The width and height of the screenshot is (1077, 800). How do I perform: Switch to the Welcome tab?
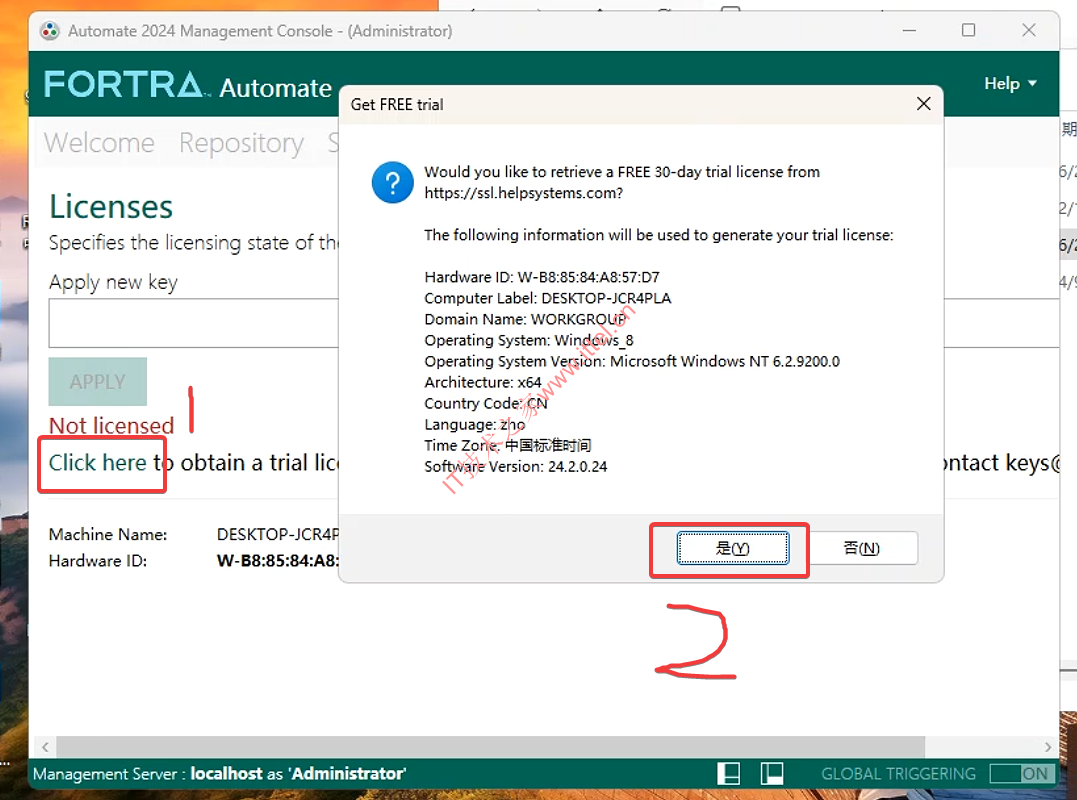(100, 143)
